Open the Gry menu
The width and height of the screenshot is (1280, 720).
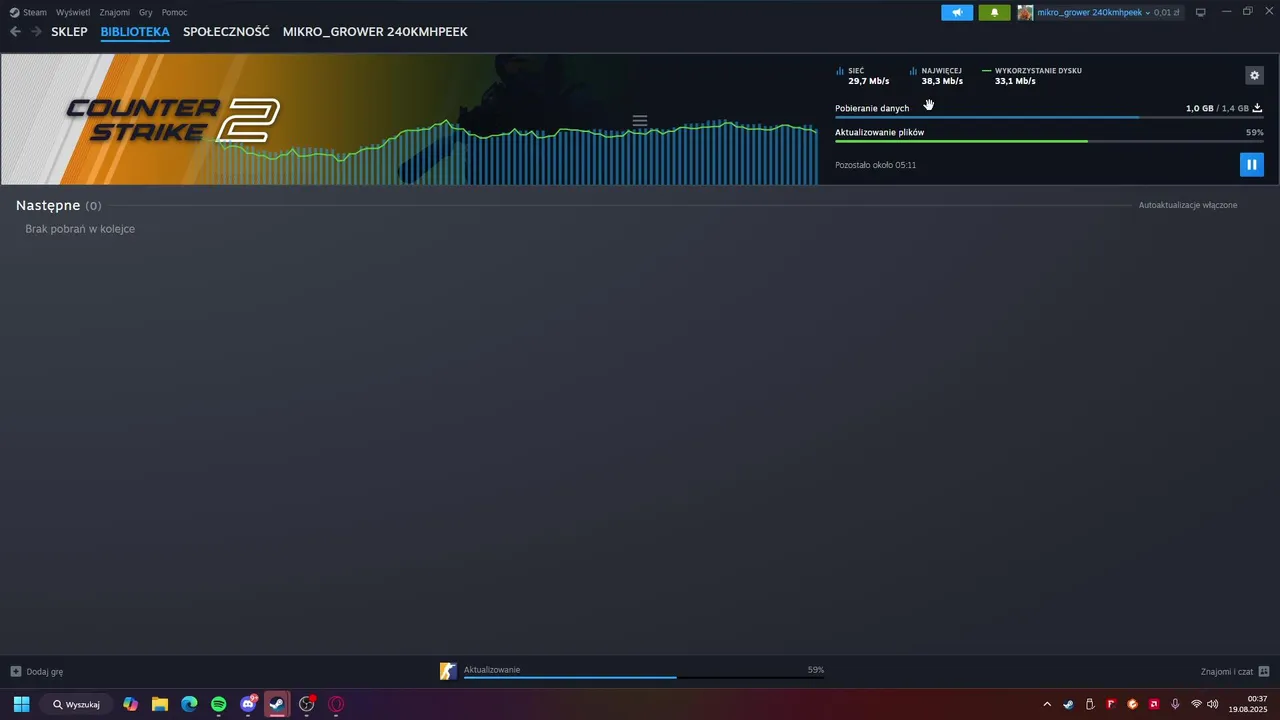(x=146, y=12)
